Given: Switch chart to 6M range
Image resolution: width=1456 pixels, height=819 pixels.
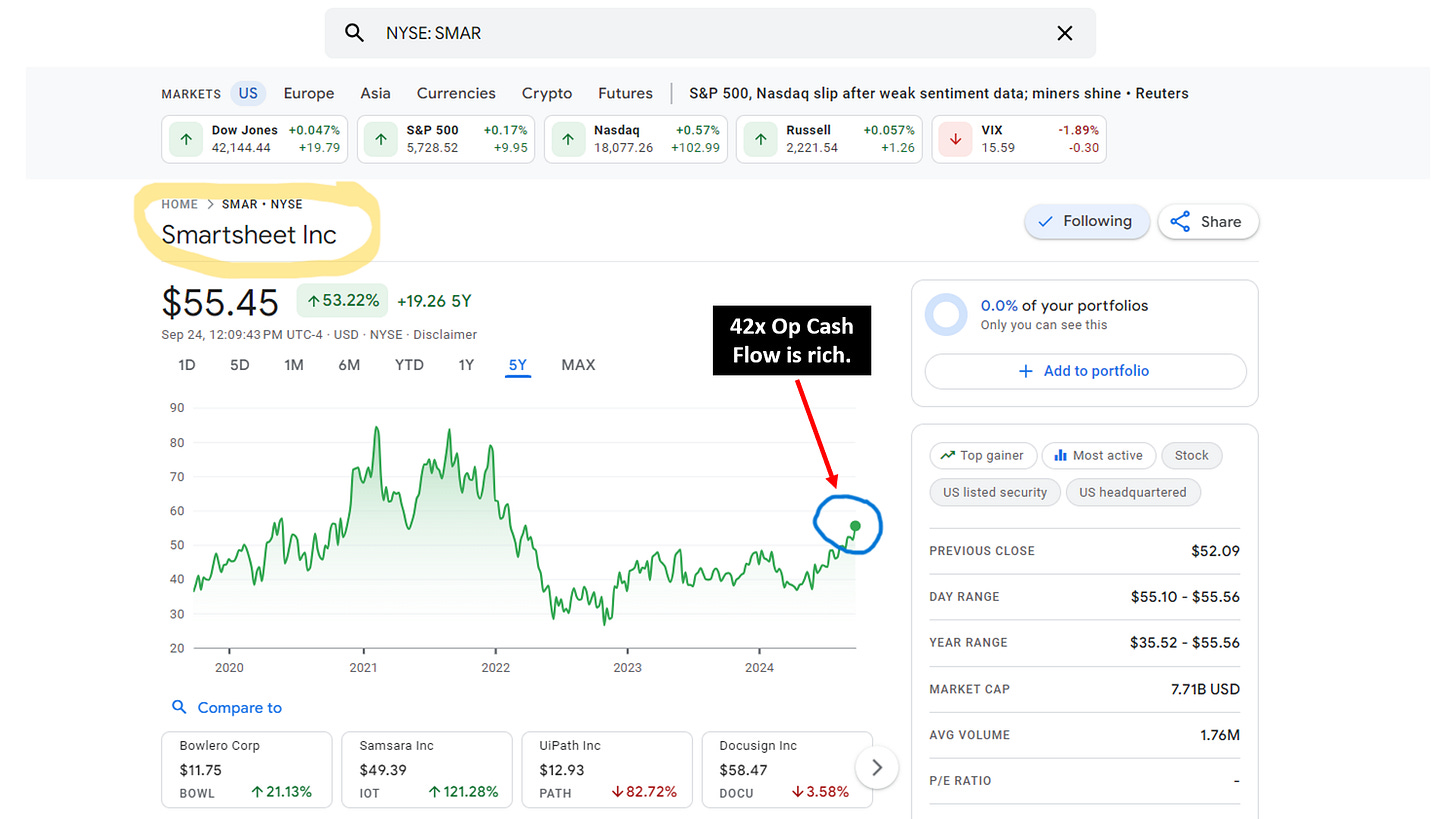Looking at the screenshot, I should pyautogui.click(x=349, y=365).
